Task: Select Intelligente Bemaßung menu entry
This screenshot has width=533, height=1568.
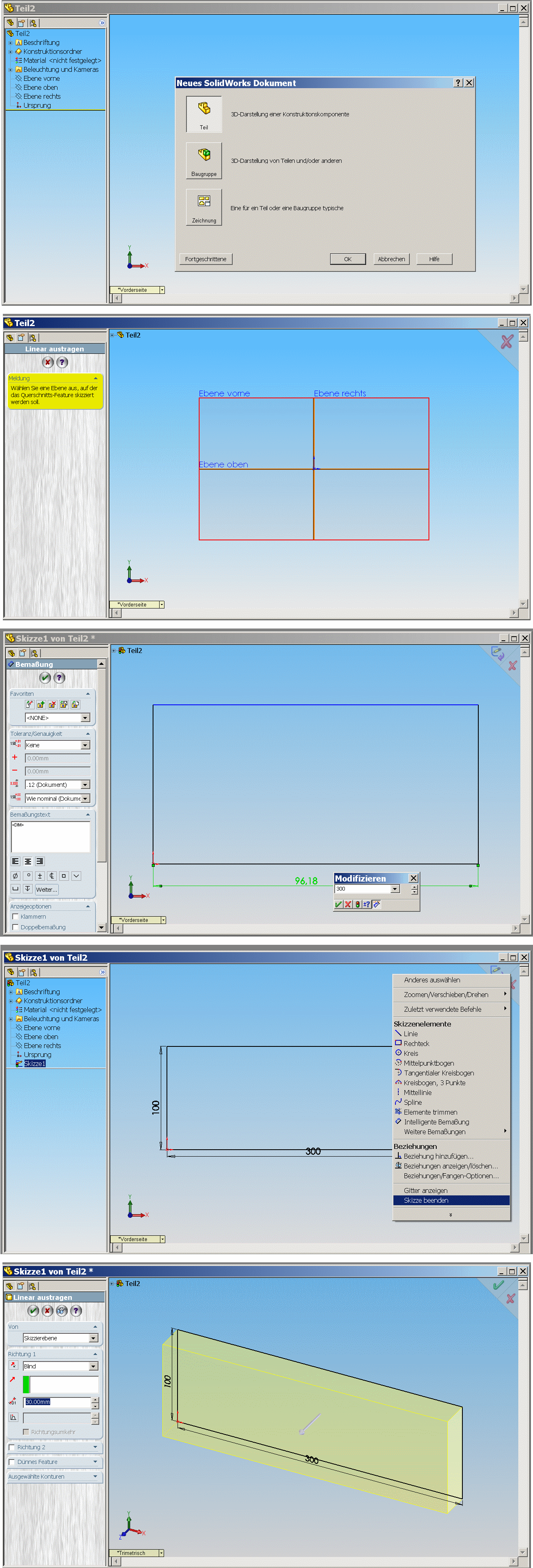Action: (436, 1122)
